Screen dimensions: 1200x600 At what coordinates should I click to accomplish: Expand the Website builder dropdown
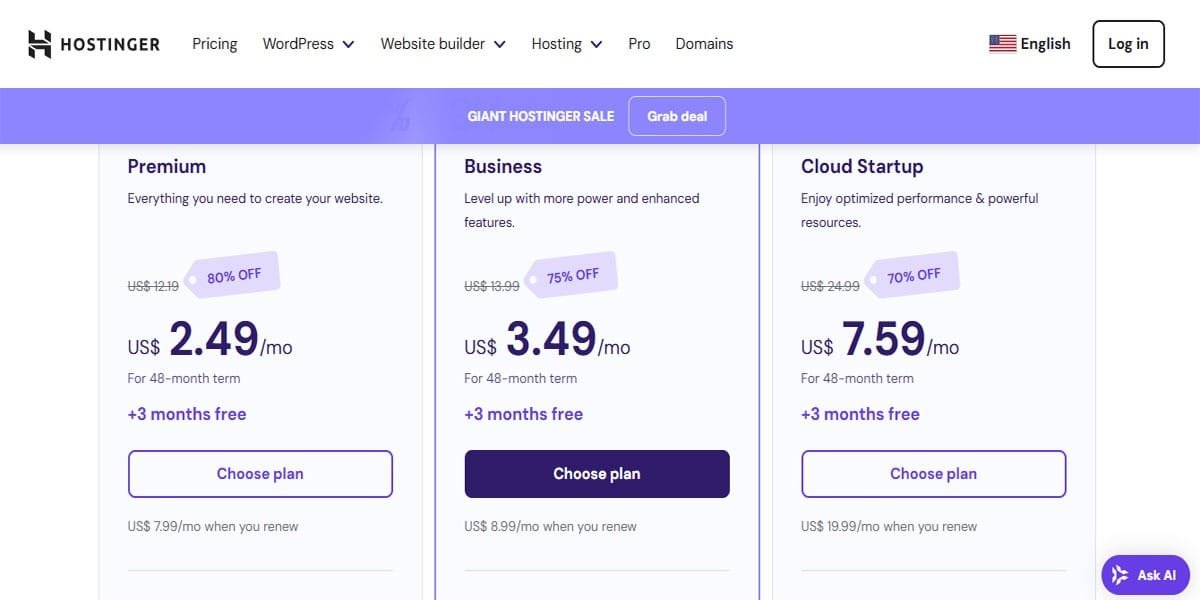point(442,44)
